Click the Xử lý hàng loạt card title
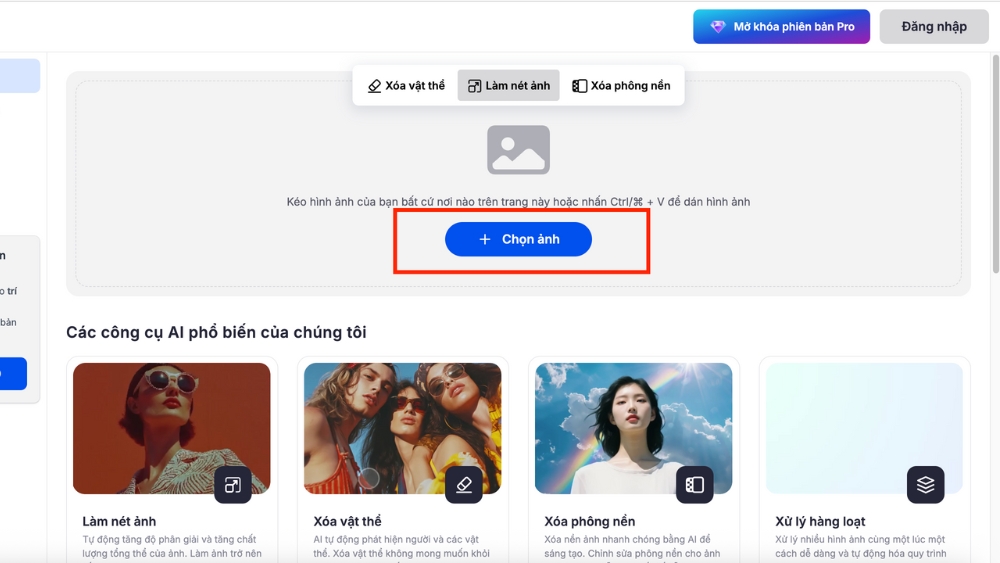The image size is (1000, 563). 820,522
